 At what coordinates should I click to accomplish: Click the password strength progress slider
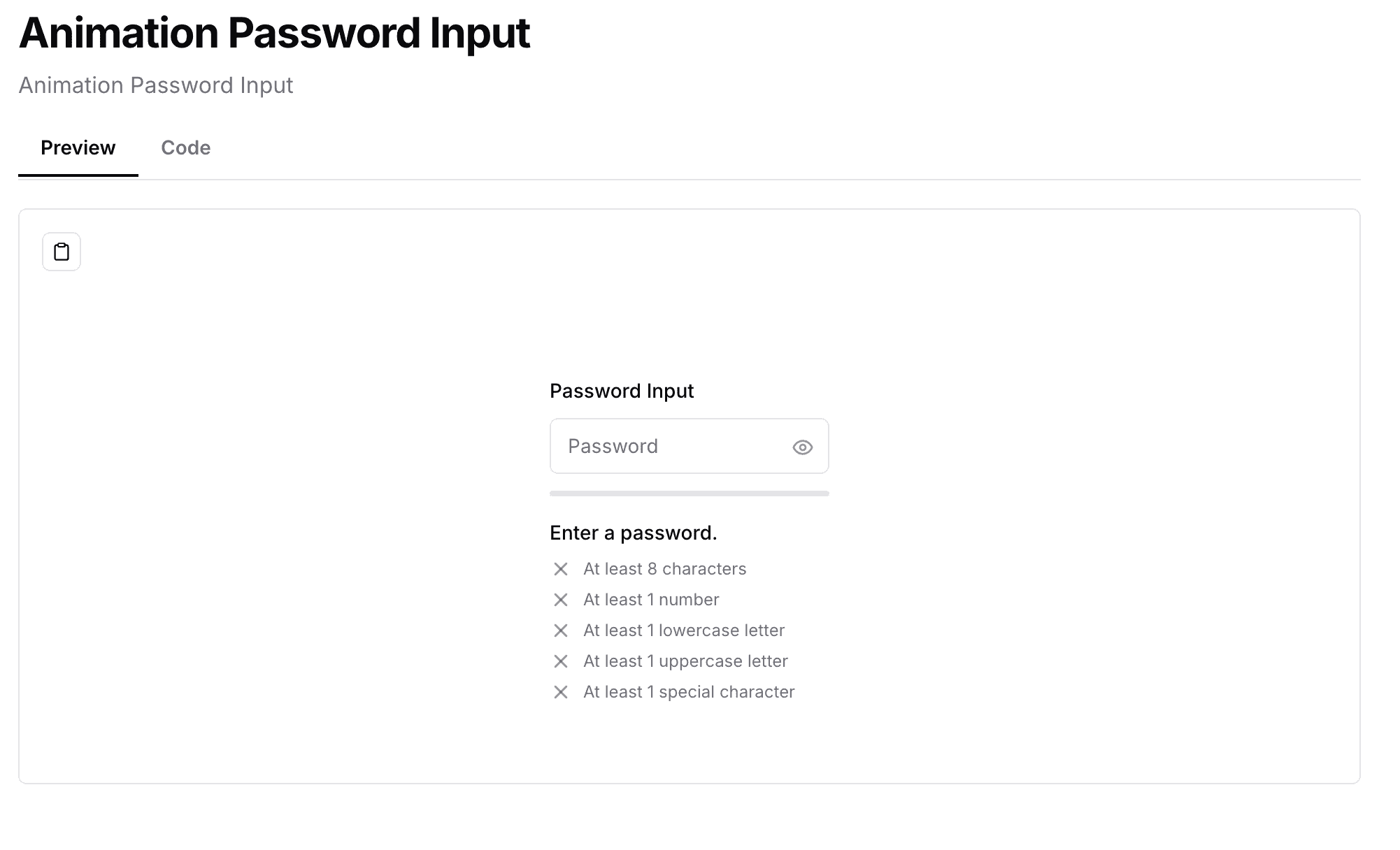pos(690,492)
